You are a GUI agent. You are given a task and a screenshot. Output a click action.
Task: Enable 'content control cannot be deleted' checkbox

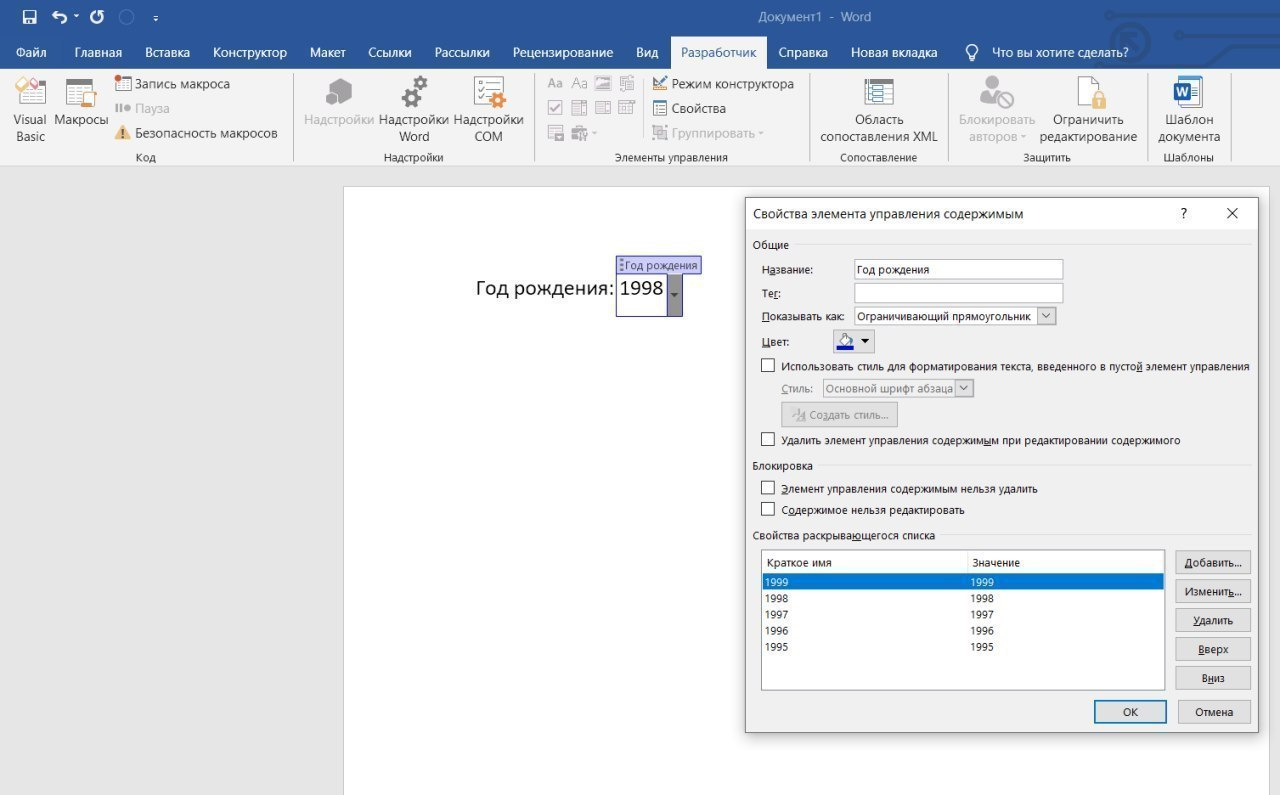tap(768, 488)
